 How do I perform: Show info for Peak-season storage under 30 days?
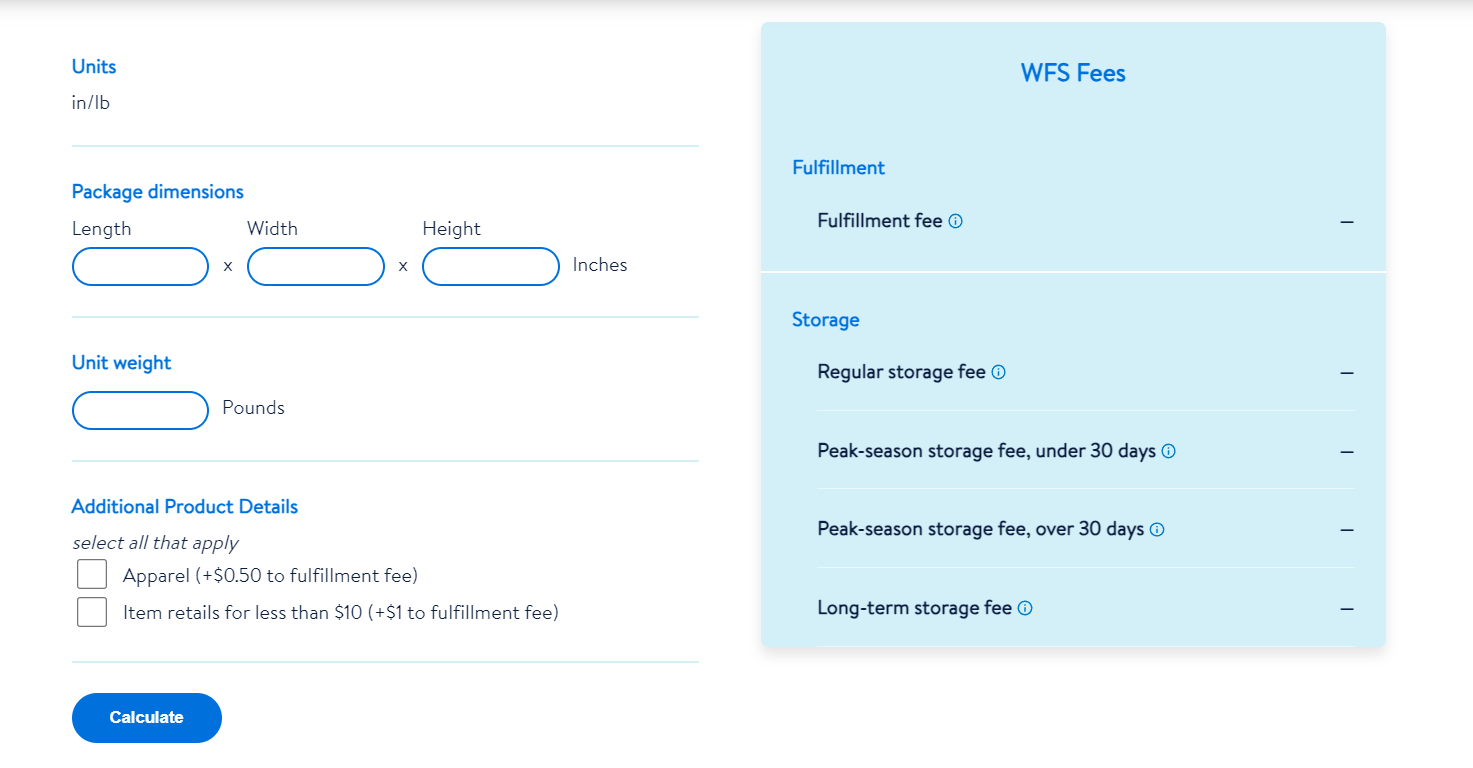click(x=1168, y=451)
